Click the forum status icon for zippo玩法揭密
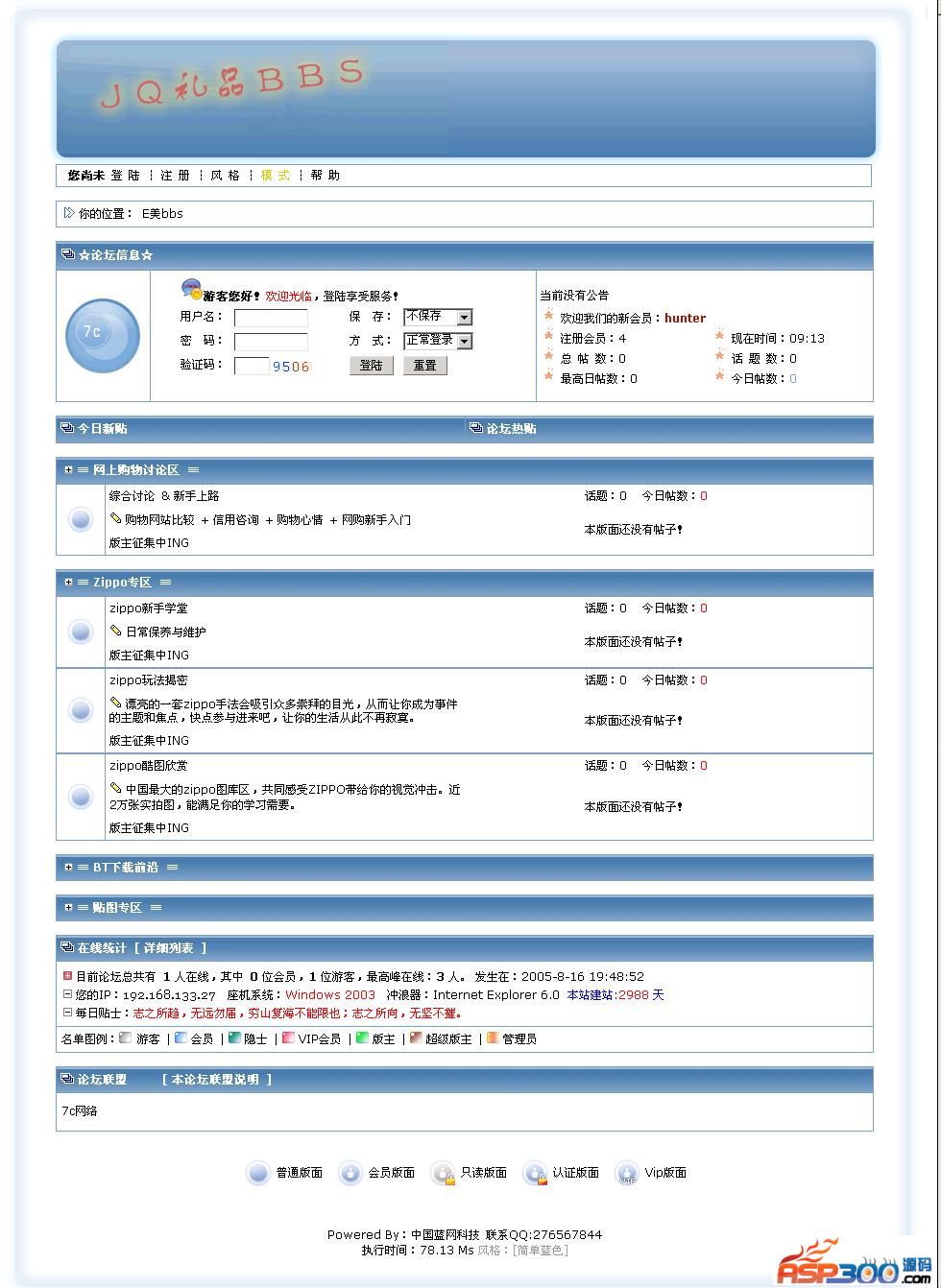The width and height of the screenshot is (941, 1288). 81,710
